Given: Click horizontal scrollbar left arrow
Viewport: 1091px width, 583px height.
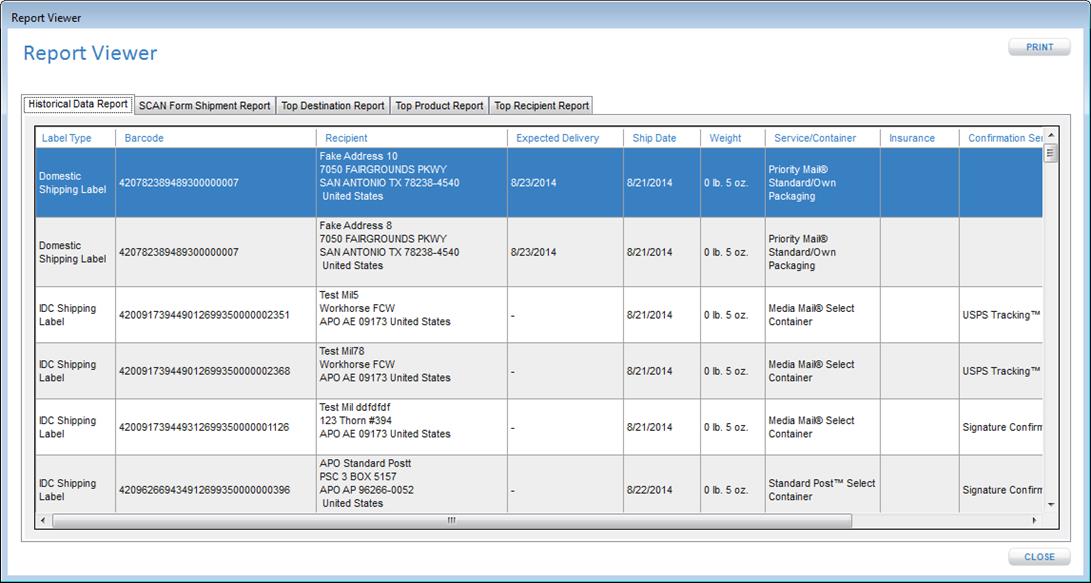Looking at the screenshot, I should pyautogui.click(x=43, y=520).
